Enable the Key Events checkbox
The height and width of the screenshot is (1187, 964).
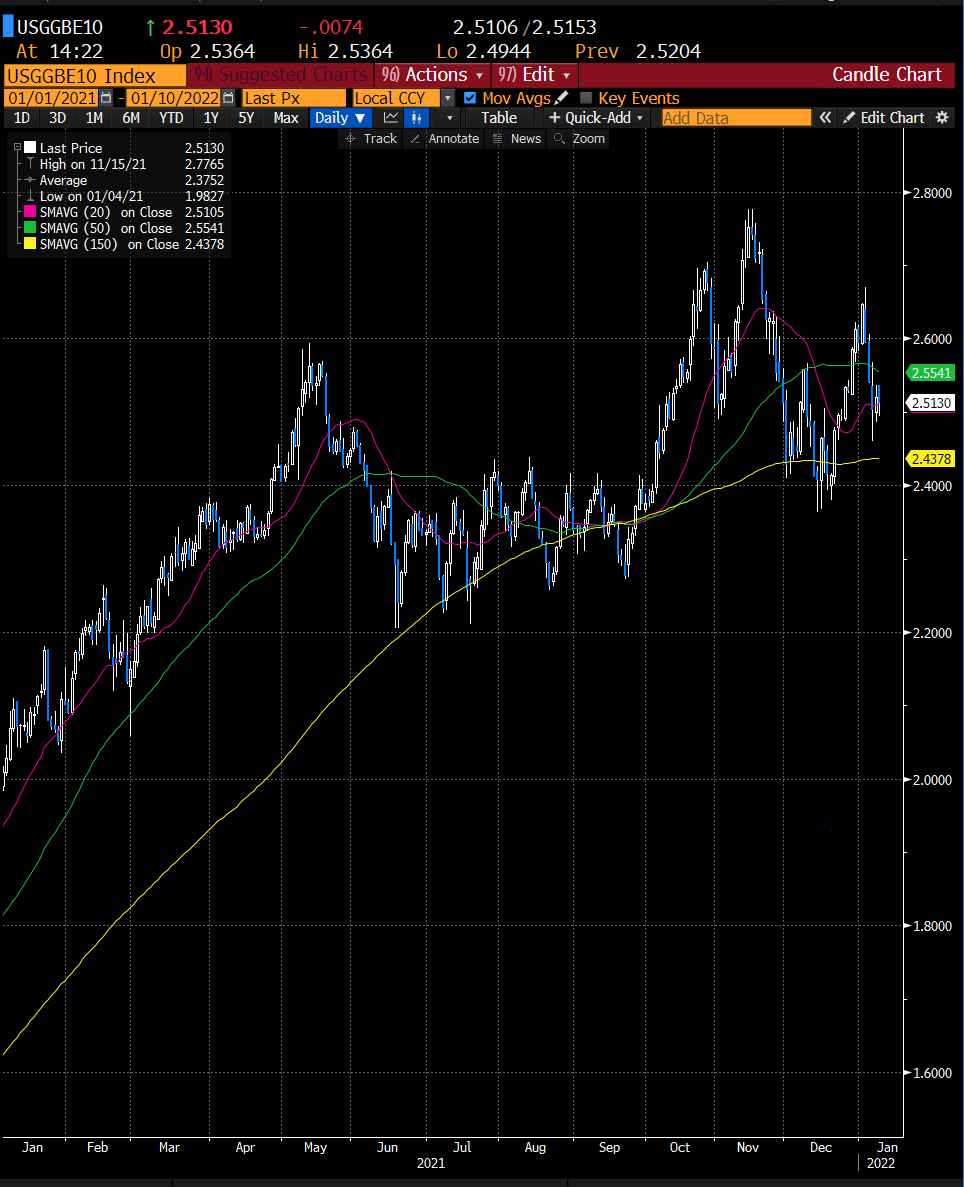pos(585,98)
